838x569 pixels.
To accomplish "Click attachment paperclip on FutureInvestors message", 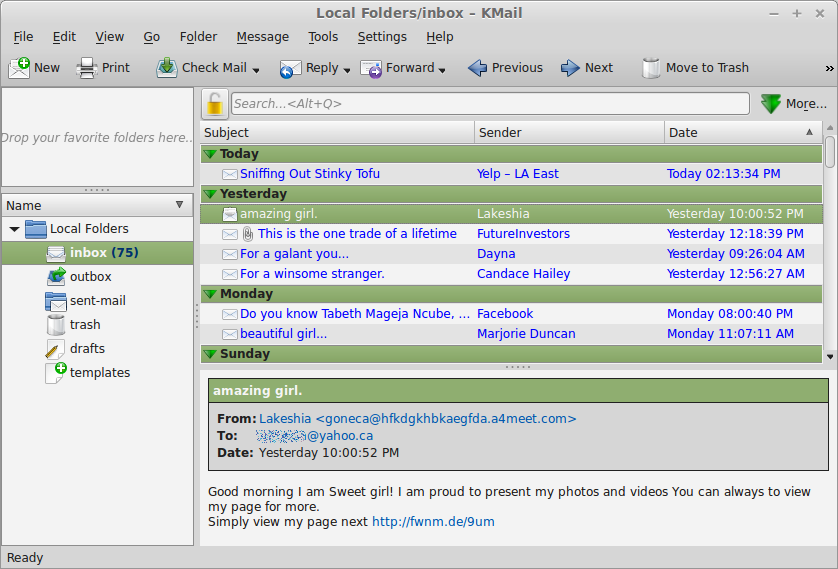I will coord(248,233).
